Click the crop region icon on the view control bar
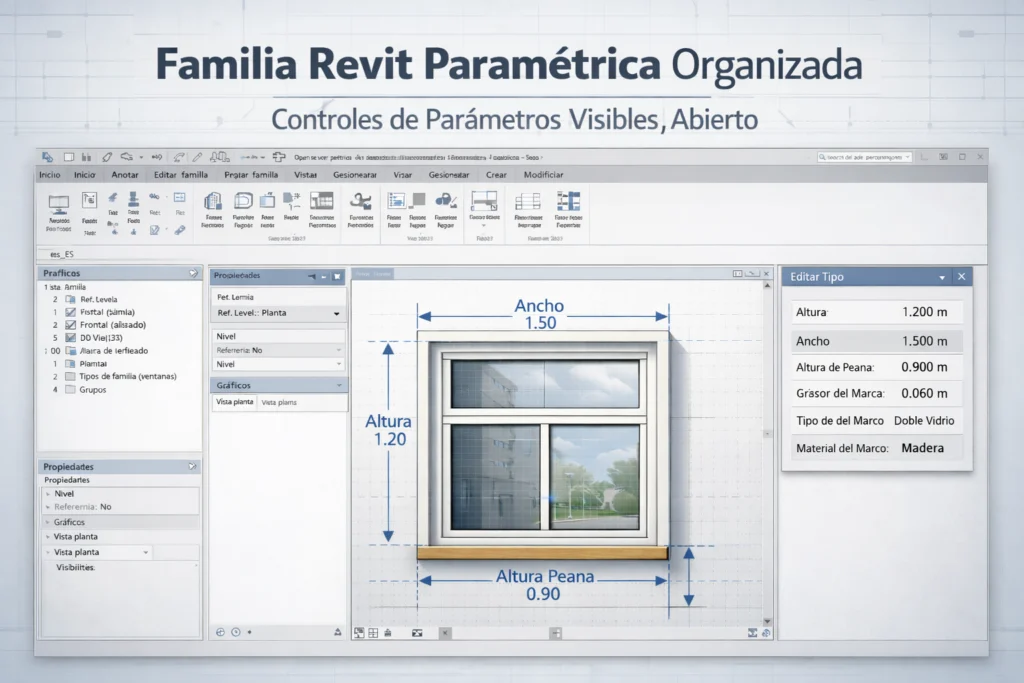1024x683 pixels. [417, 631]
